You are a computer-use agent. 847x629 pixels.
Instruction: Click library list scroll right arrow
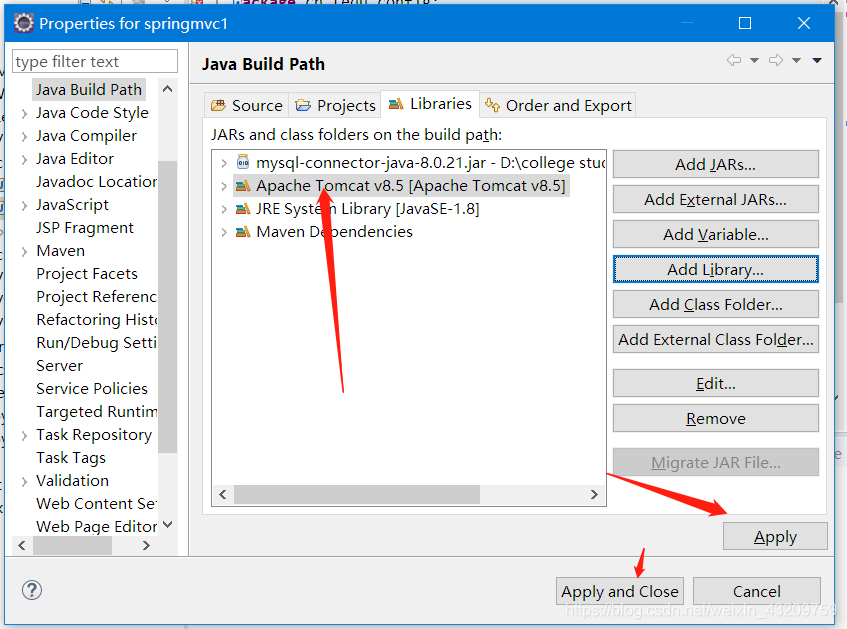coord(594,494)
